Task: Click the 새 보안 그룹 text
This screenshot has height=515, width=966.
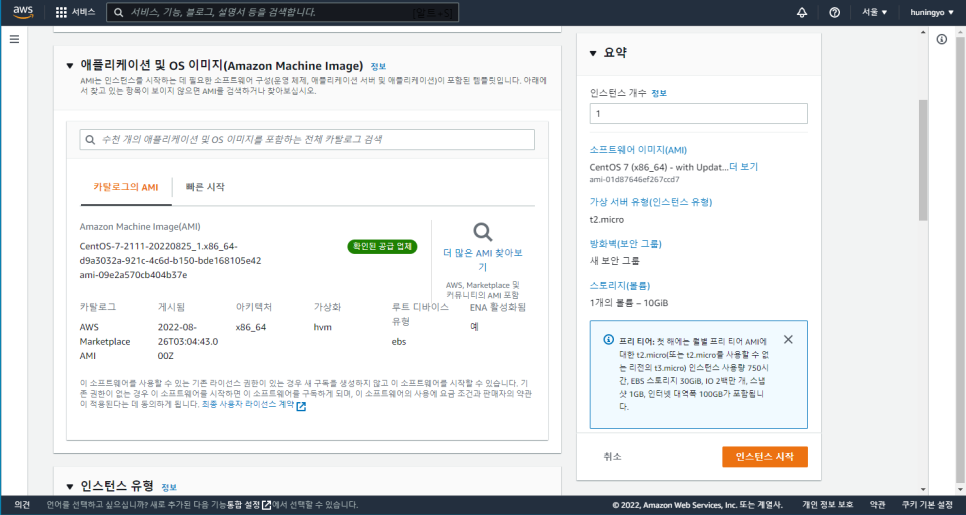Action: [615, 261]
